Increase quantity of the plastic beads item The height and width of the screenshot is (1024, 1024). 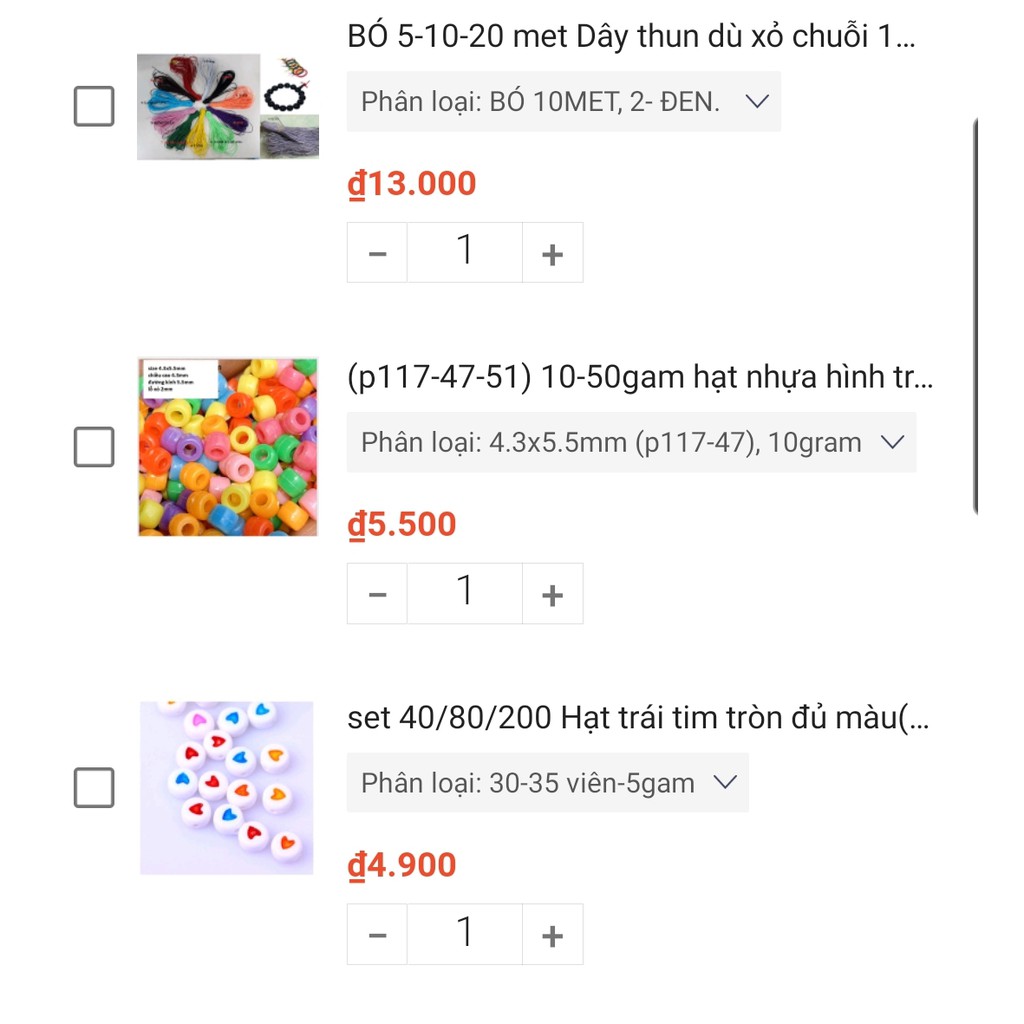click(x=552, y=592)
